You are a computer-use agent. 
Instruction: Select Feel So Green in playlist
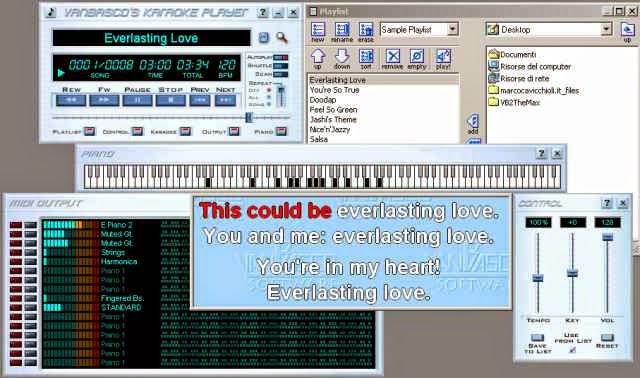pos(383,109)
